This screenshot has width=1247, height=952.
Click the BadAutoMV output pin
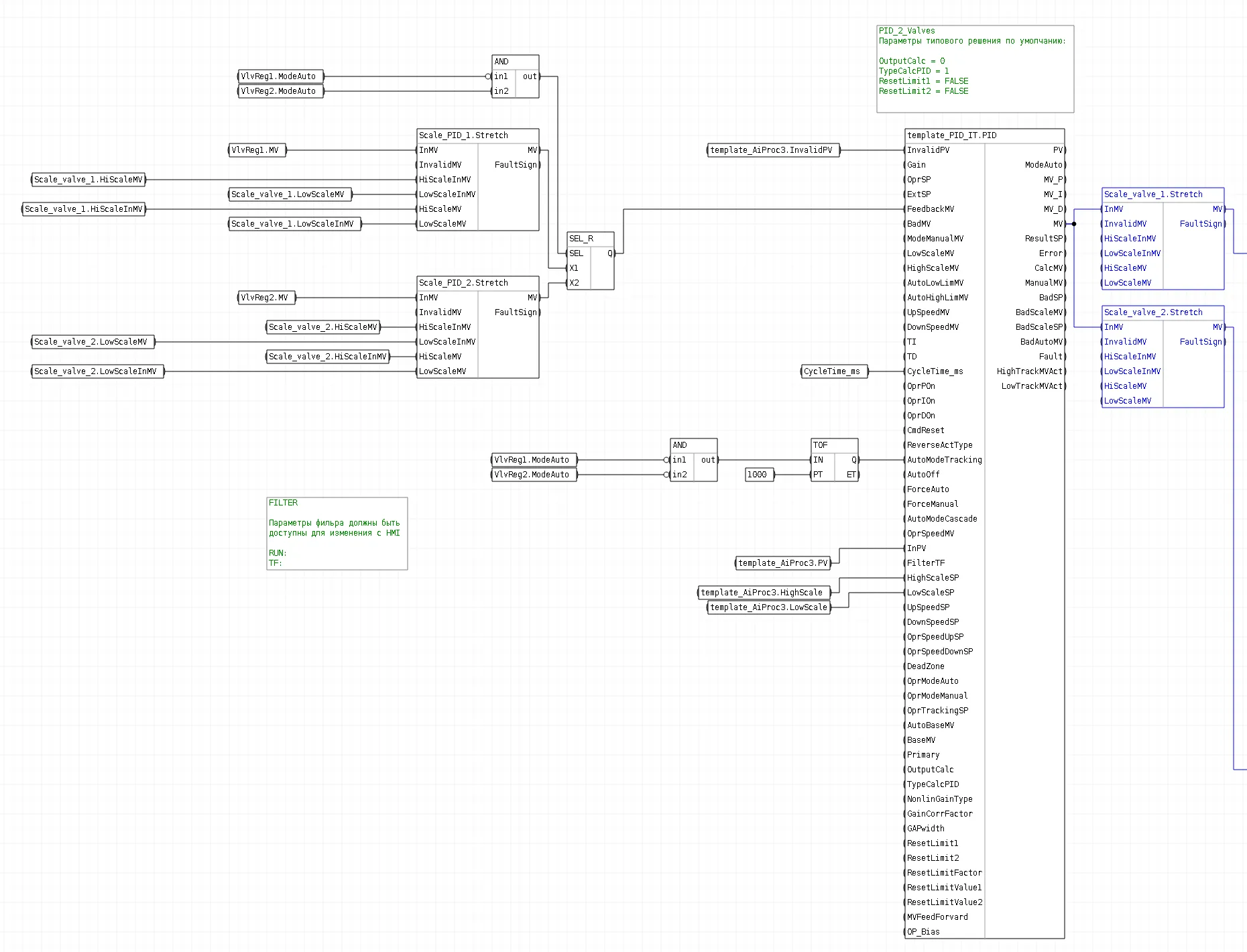pyautogui.click(x=1042, y=342)
